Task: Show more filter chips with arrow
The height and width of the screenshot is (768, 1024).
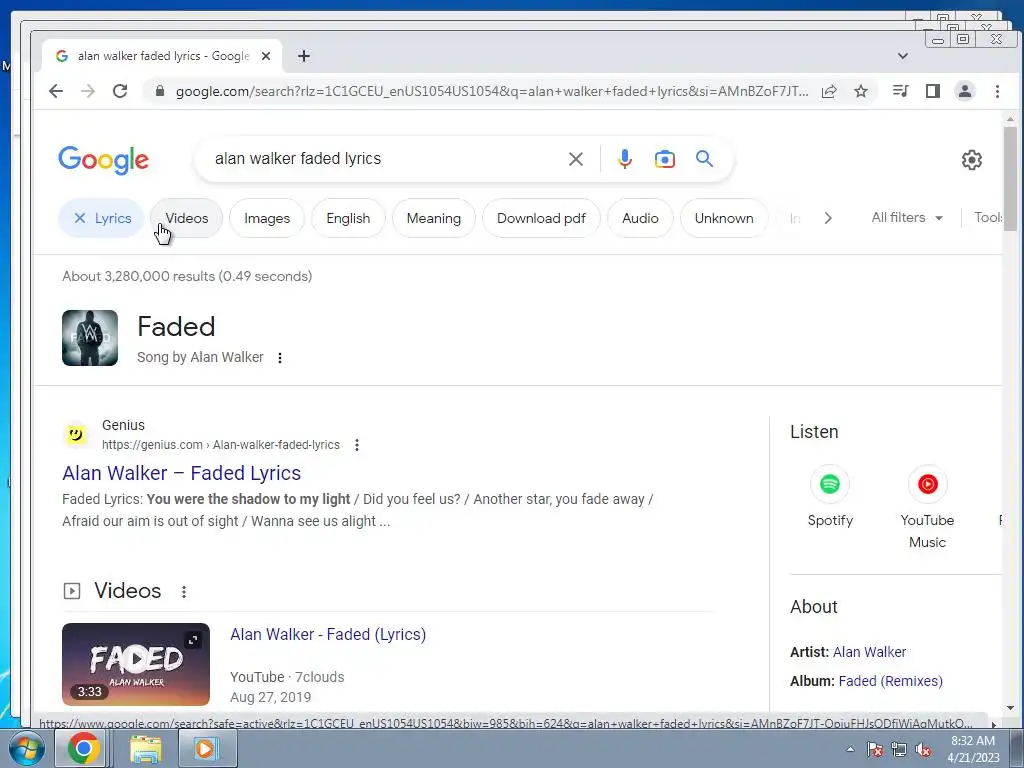Action: point(828,218)
